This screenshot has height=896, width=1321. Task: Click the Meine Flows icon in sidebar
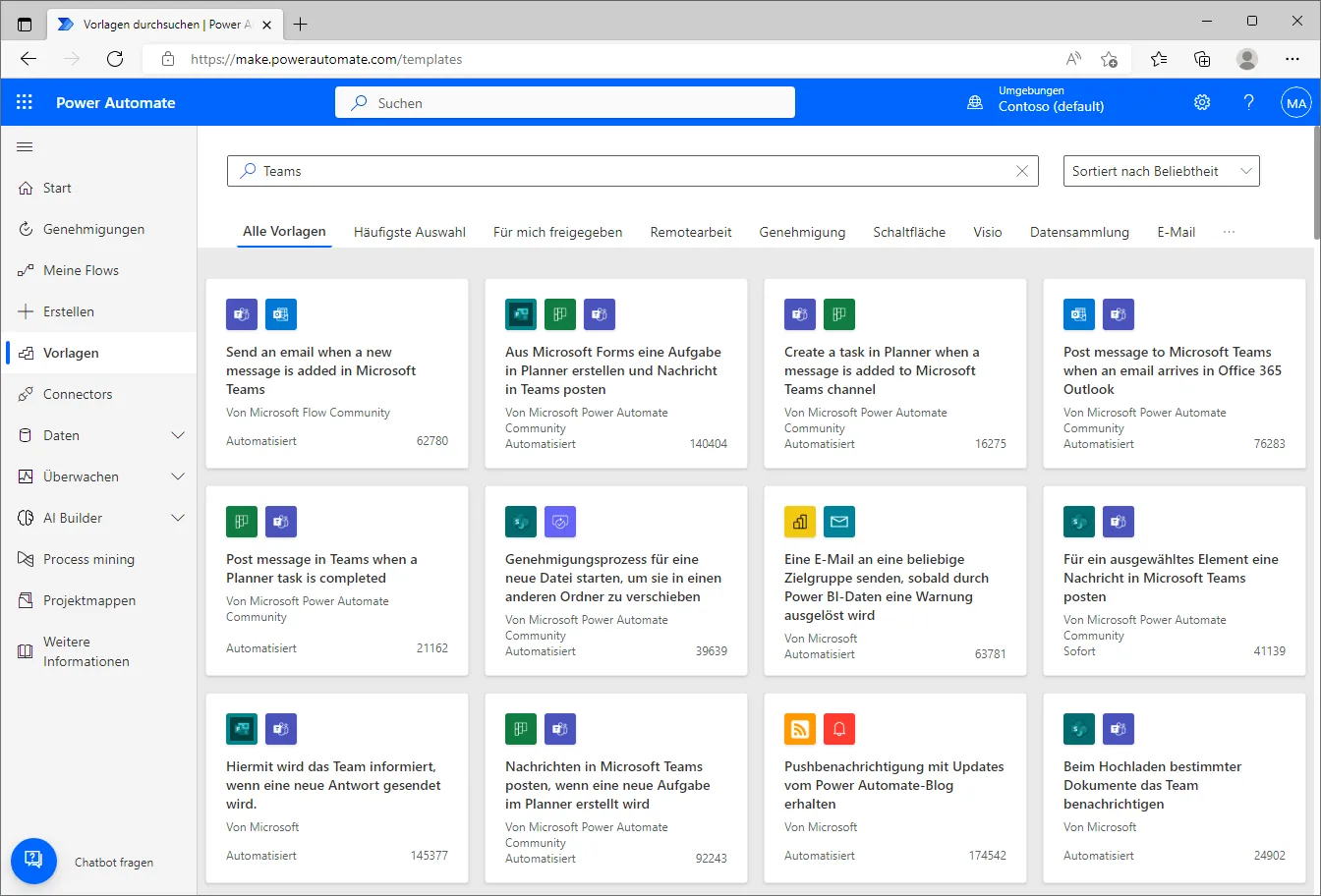[26, 270]
